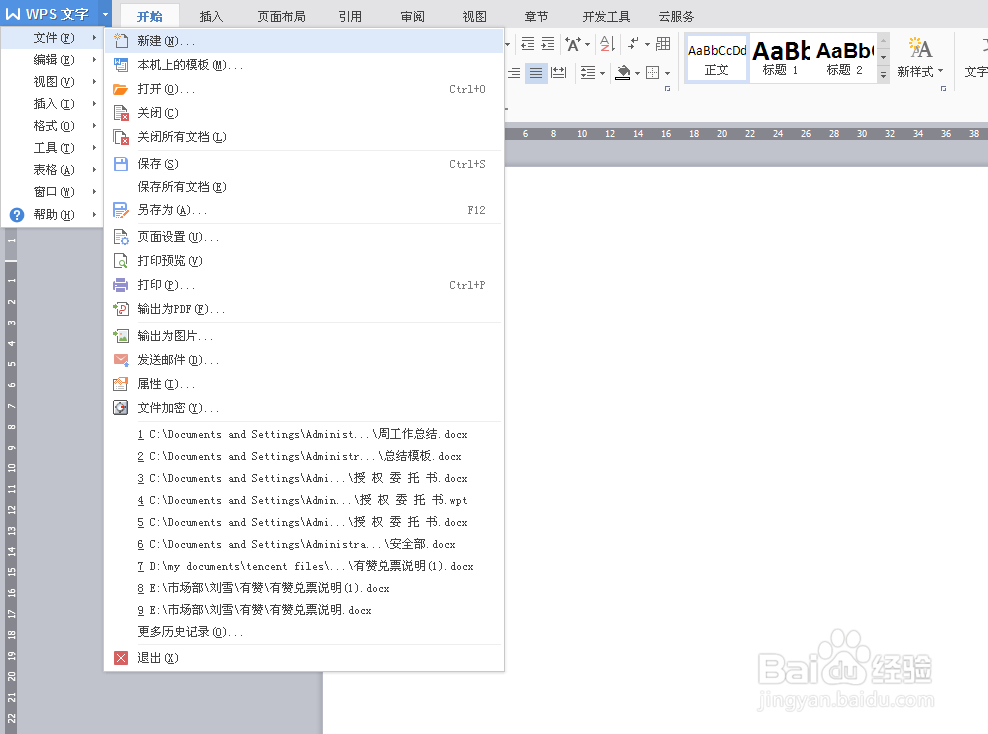The height and width of the screenshot is (734, 988).
Task: Open line spacing dropdown arrow
Action: (602, 74)
